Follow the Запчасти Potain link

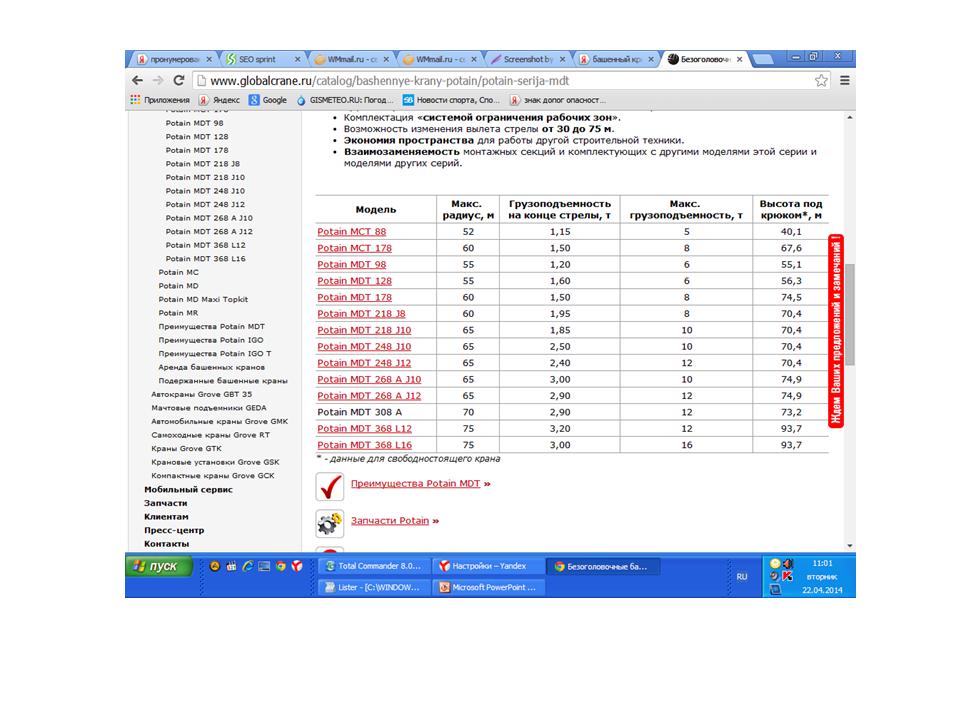pyautogui.click(x=390, y=521)
